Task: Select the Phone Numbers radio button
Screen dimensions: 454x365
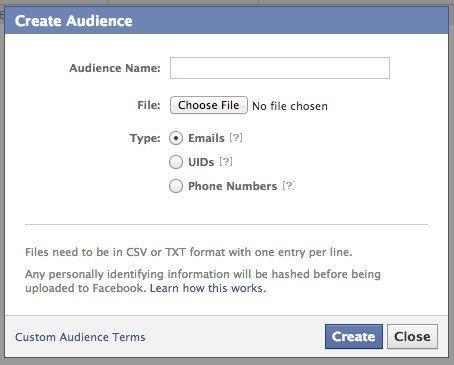Action: (176, 186)
